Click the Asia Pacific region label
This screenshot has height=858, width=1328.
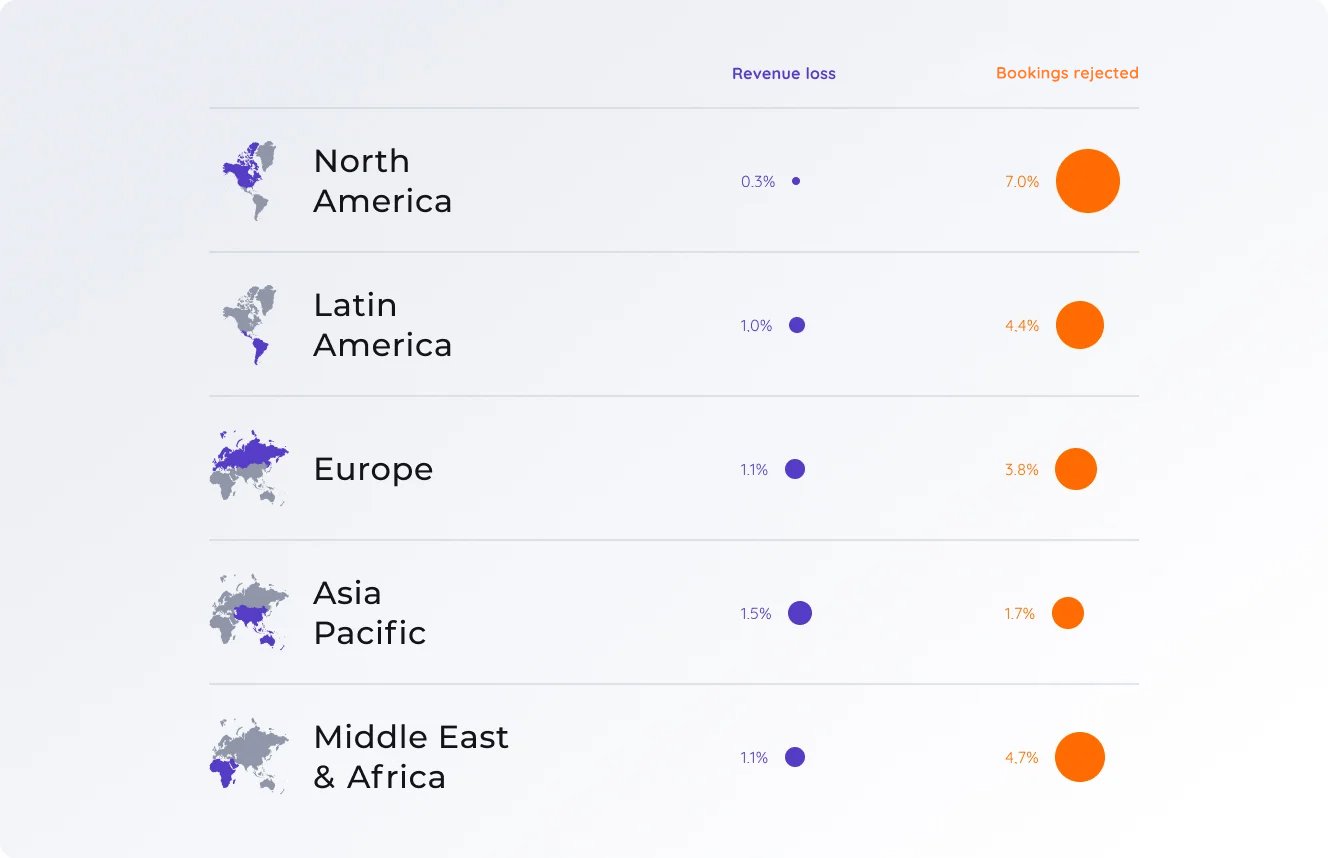click(x=369, y=613)
